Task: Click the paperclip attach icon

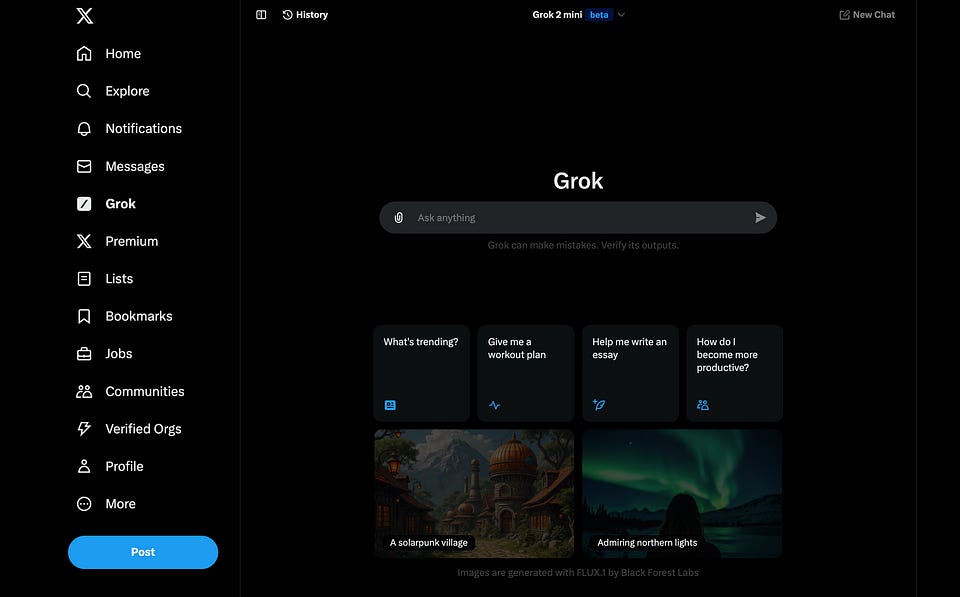Action: 399,217
